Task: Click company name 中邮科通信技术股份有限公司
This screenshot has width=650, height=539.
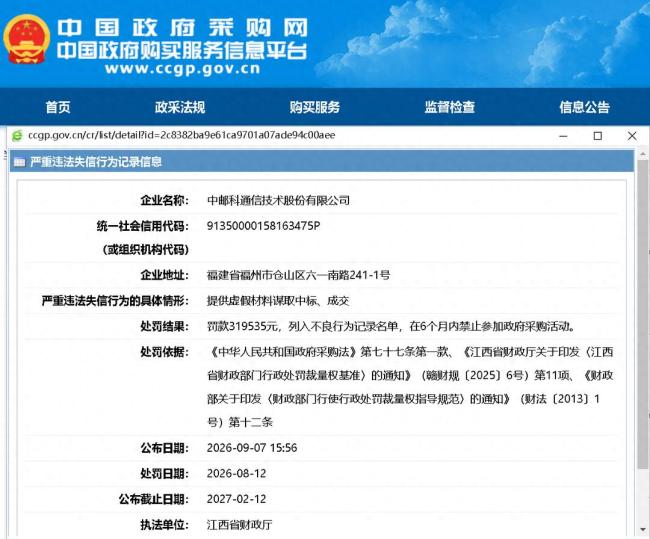Action: (x=278, y=201)
